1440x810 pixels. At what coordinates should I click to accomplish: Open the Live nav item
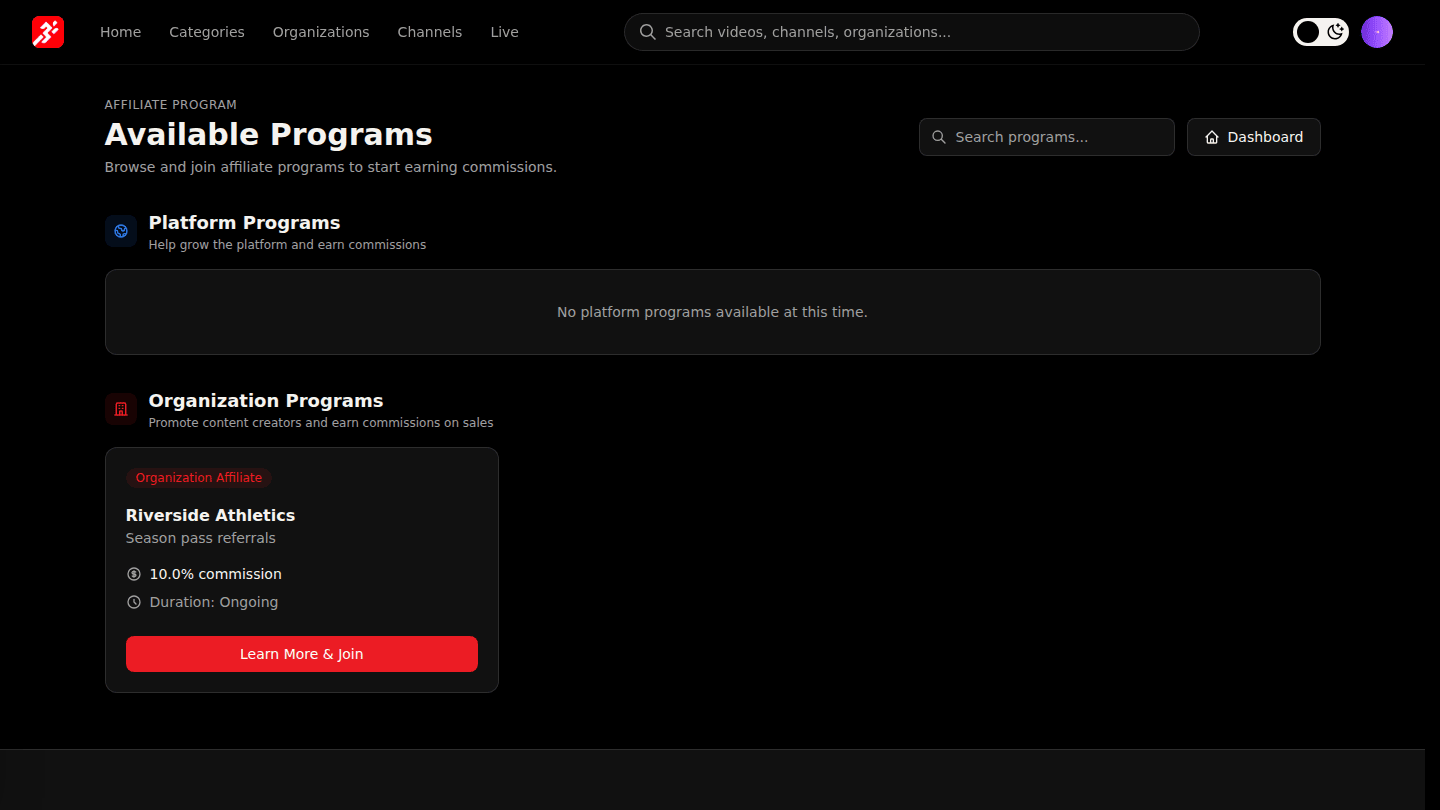pos(504,32)
